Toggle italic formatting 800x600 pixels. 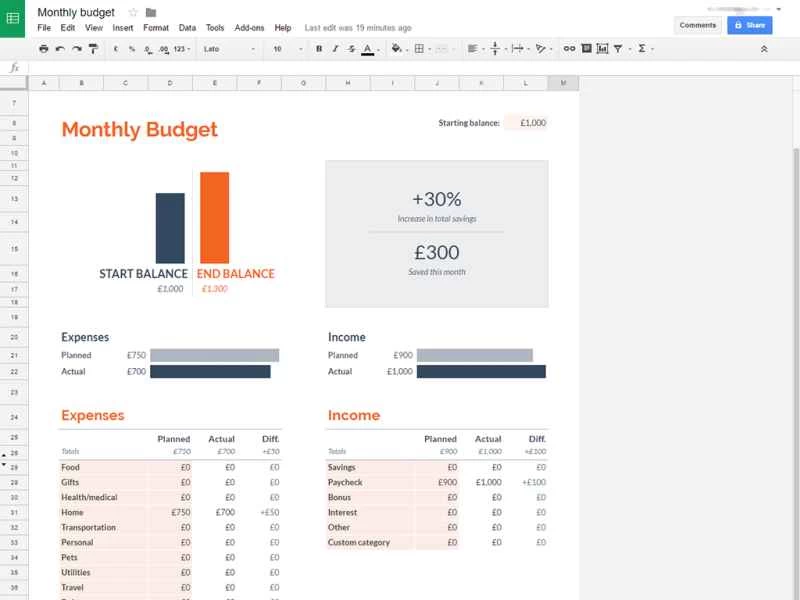tap(334, 48)
